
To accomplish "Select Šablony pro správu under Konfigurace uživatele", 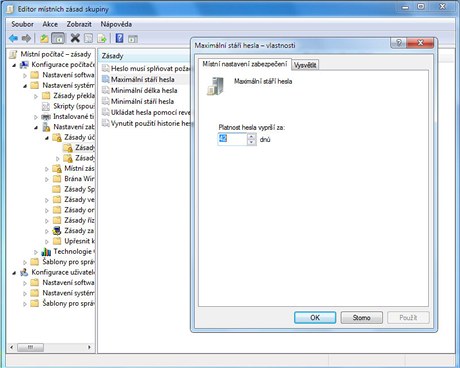I will [x=68, y=303].
